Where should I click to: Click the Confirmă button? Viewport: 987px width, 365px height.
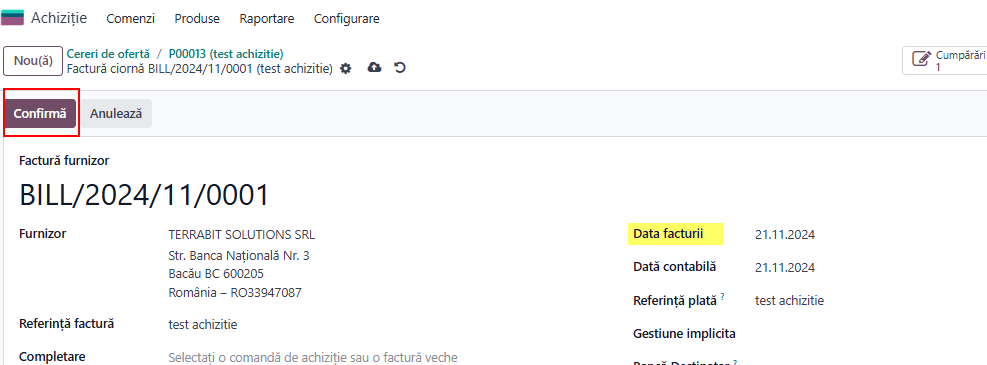pos(40,114)
